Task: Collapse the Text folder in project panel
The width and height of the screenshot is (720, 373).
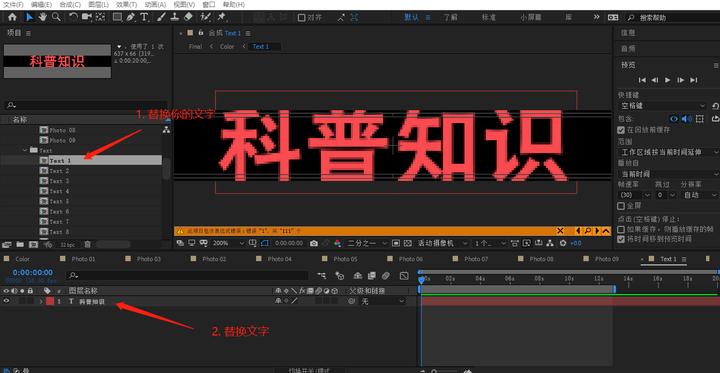Action: point(25,150)
